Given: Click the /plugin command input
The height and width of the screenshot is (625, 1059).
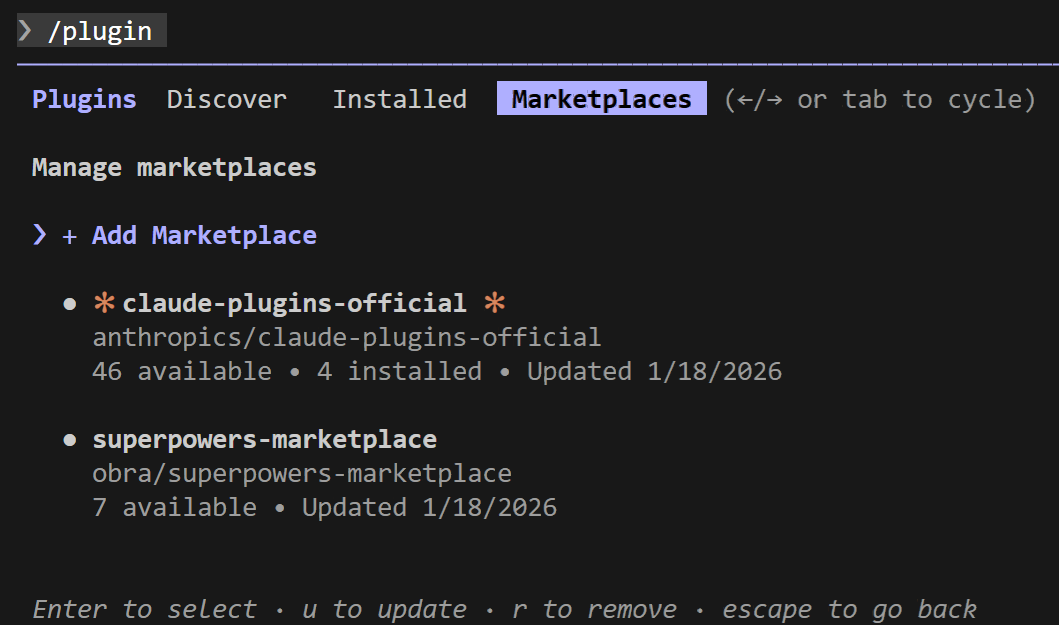Looking at the screenshot, I should [x=100, y=31].
